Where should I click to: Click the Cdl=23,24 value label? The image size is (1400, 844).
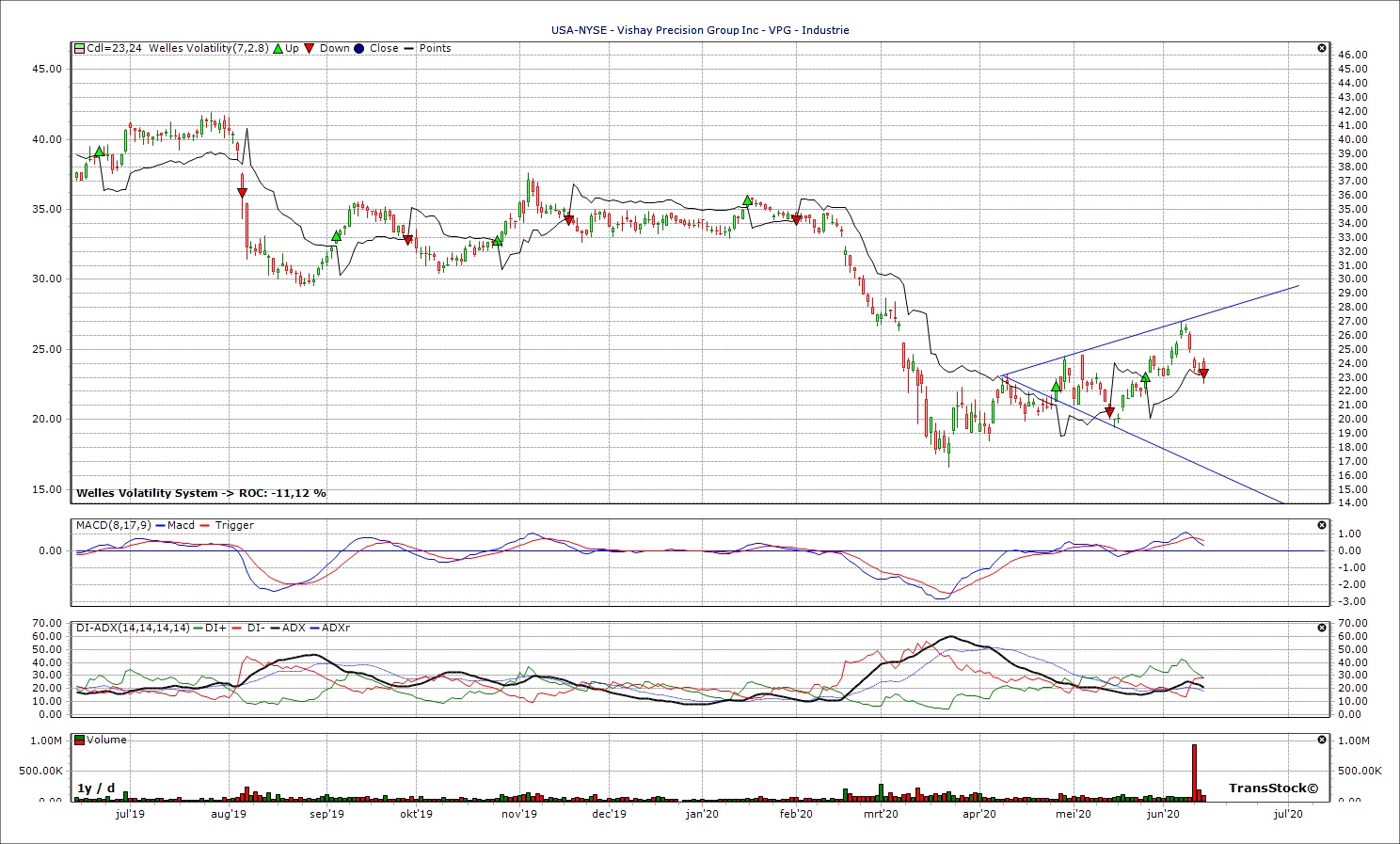pyautogui.click(x=115, y=48)
